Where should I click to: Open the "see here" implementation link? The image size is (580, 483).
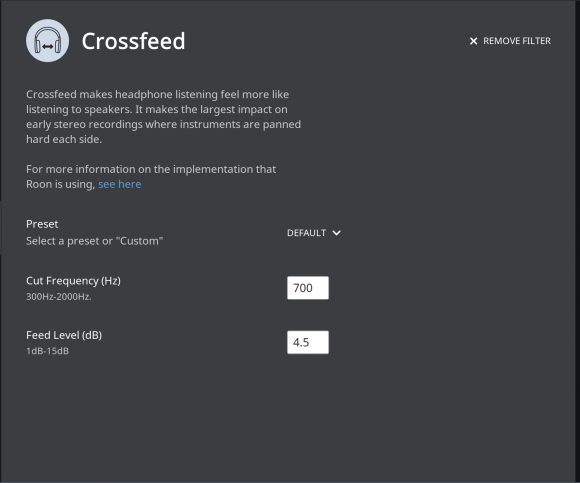pos(119,184)
